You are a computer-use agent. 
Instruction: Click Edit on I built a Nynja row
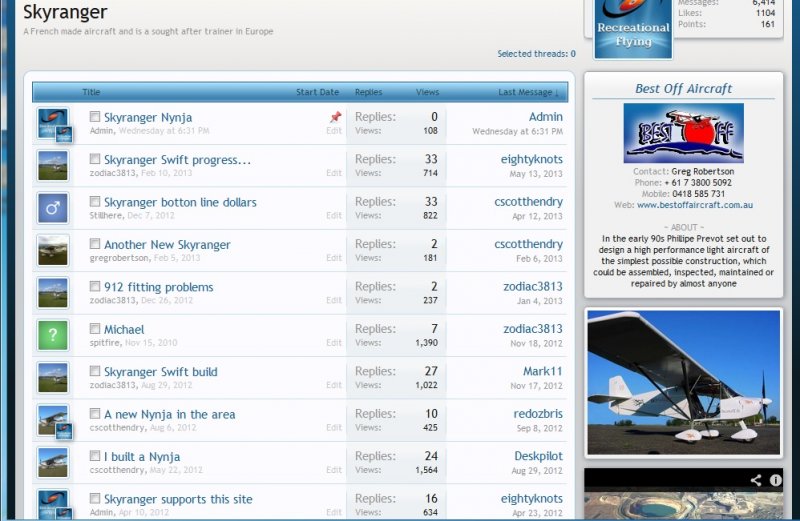[x=334, y=469]
